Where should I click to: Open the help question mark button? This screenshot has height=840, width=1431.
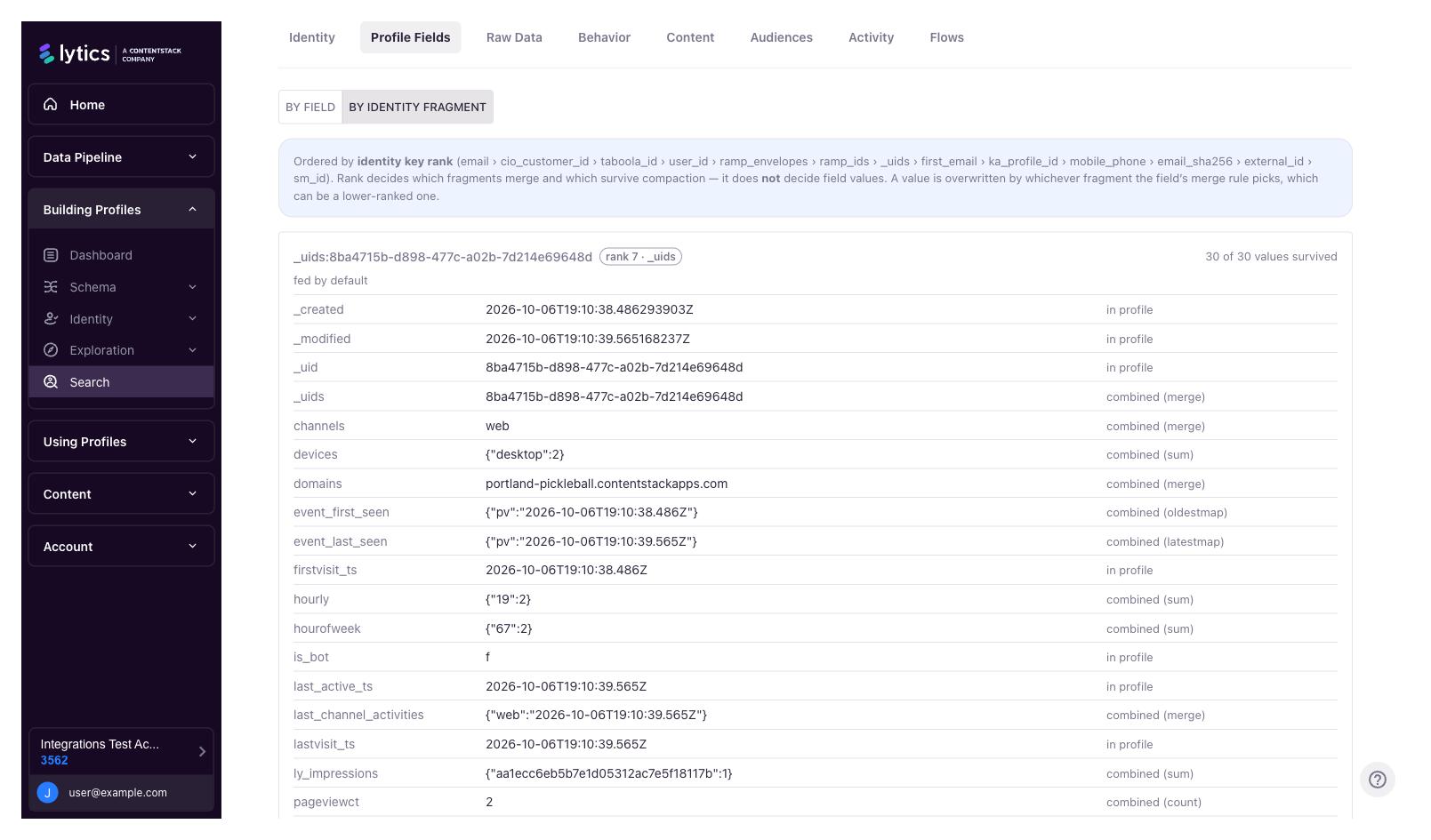click(x=1377, y=780)
